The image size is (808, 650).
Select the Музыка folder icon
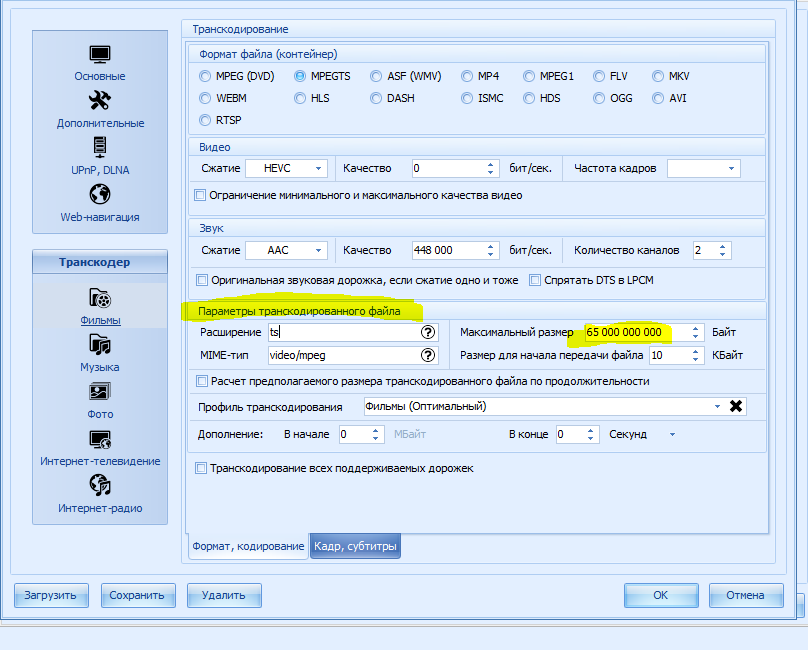[x=100, y=345]
